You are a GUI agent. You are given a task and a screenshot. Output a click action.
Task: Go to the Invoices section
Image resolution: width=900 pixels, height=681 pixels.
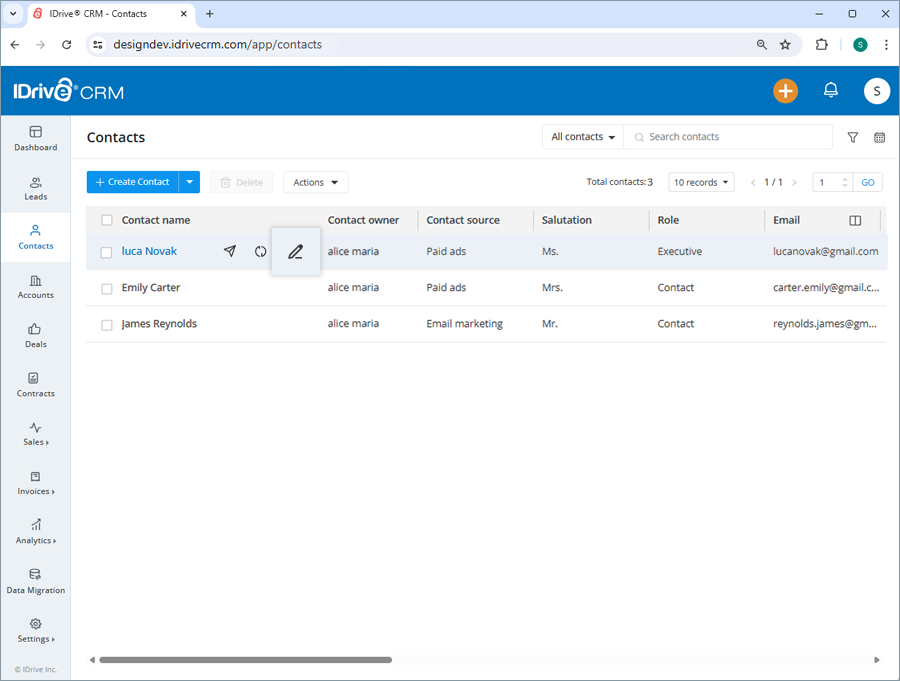[35, 485]
